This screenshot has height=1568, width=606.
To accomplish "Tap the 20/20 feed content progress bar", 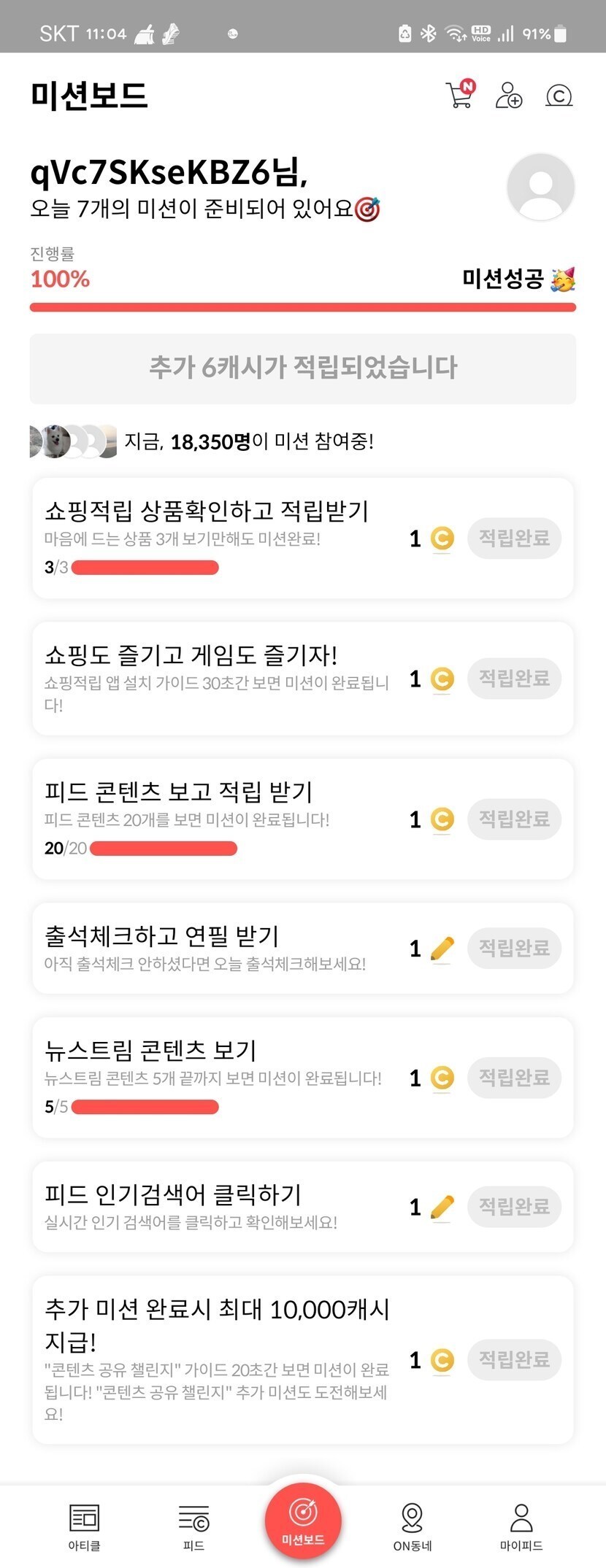I will tap(163, 849).
